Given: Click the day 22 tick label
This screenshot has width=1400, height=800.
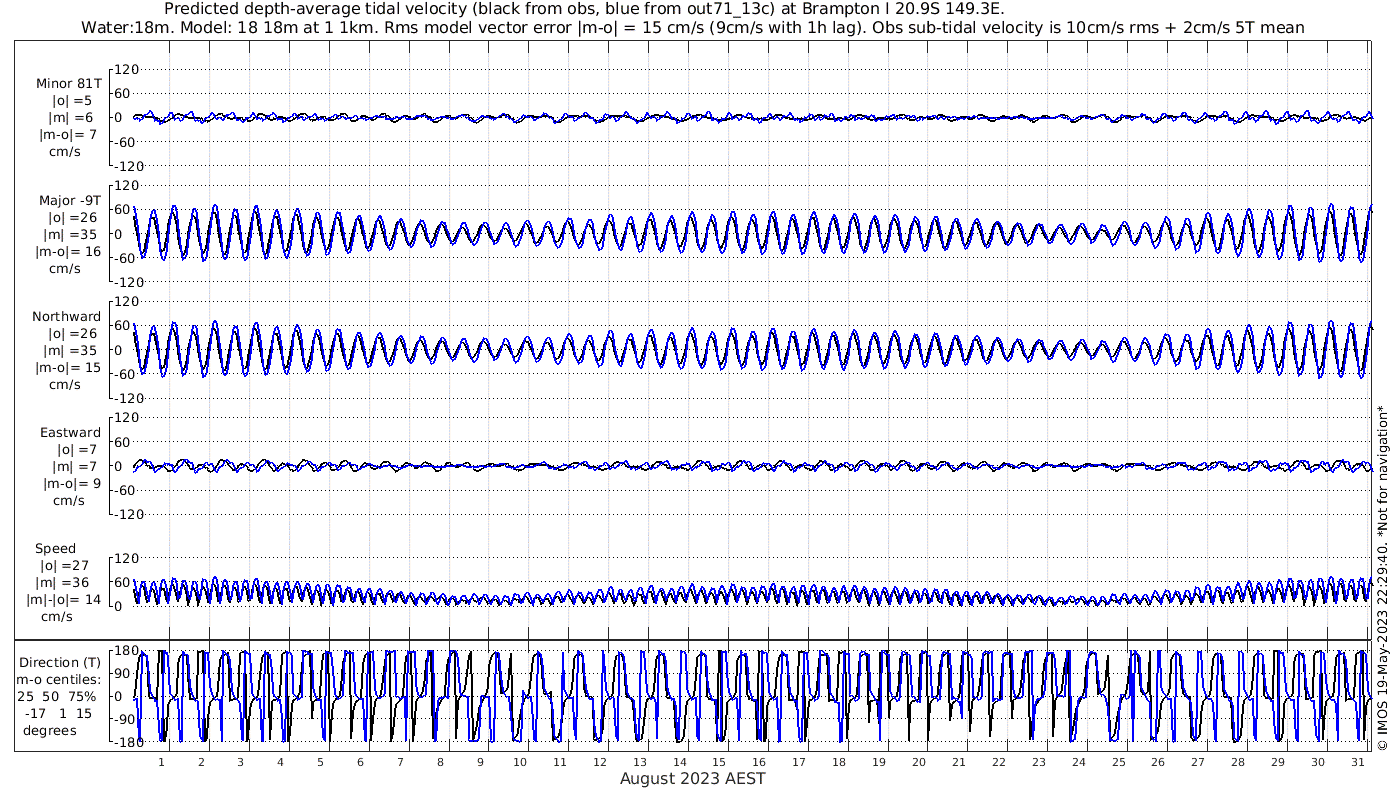Looking at the screenshot, I should click(999, 762).
